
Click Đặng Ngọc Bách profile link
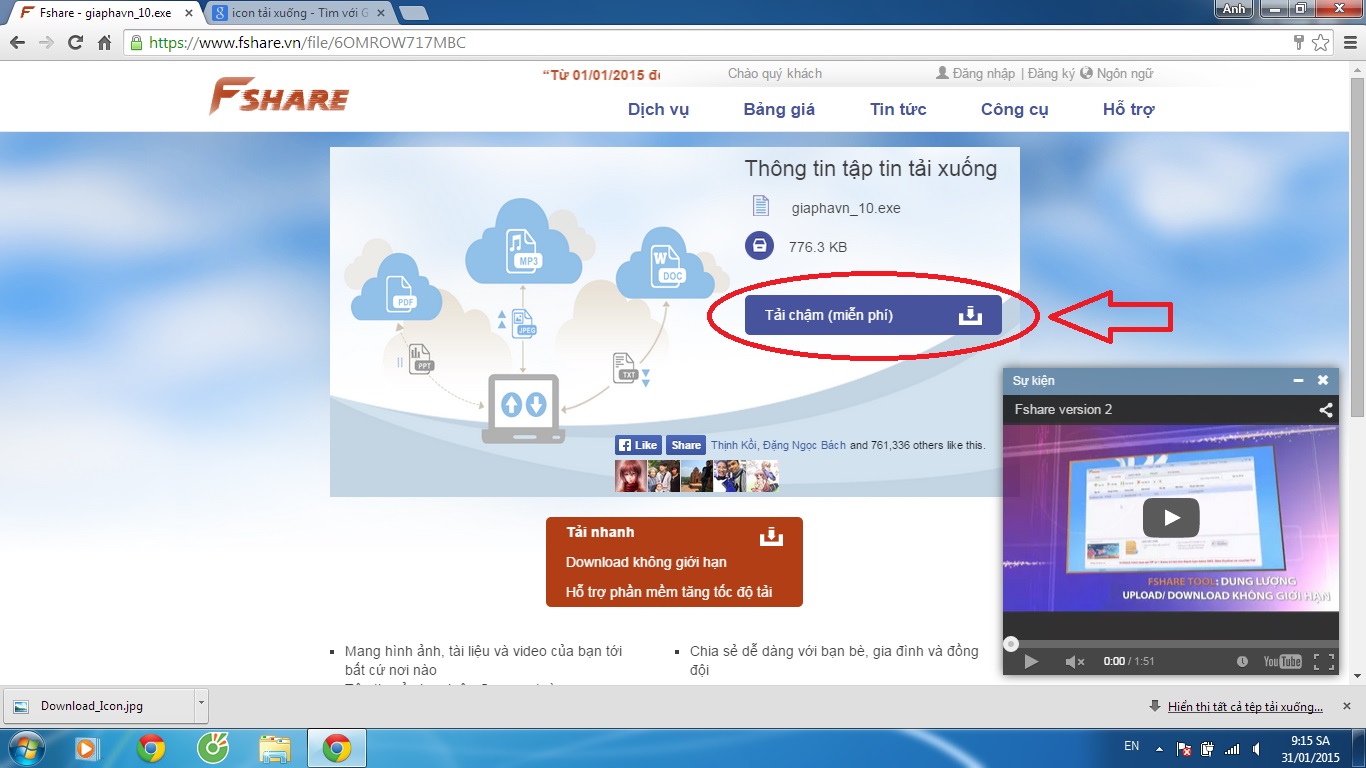click(x=804, y=445)
